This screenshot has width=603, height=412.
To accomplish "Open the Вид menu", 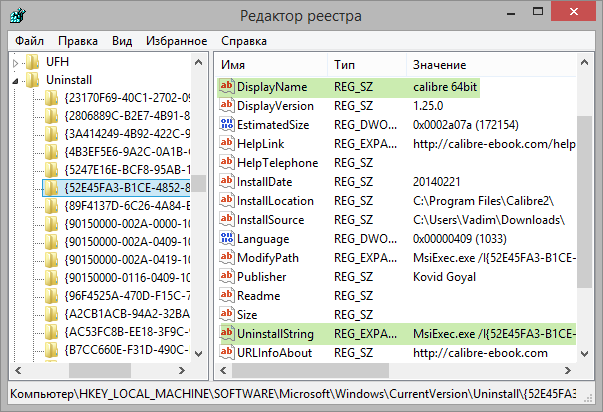I will [x=122, y=41].
